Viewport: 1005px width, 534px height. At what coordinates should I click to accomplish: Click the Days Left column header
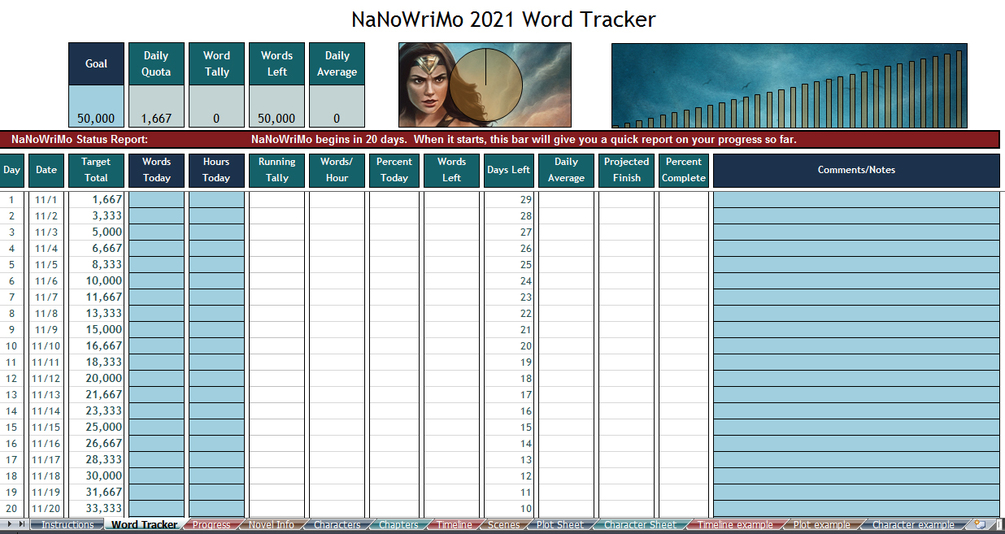(509, 170)
